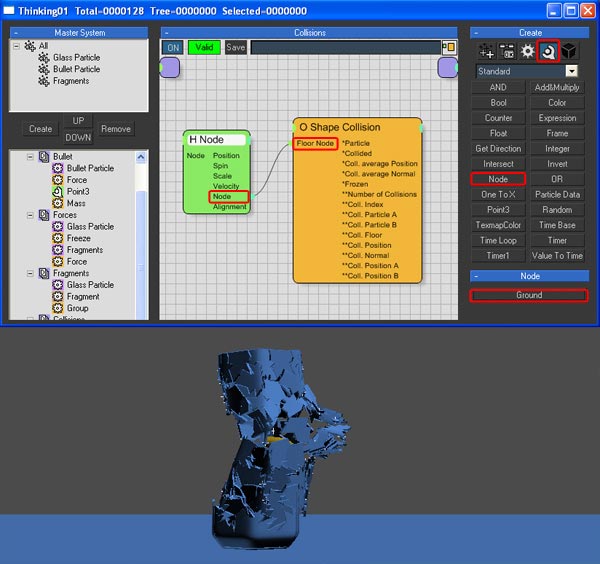Click the purple input port at canvas left
Image resolution: width=600 pixels, height=564 pixels.
click(x=170, y=67)
